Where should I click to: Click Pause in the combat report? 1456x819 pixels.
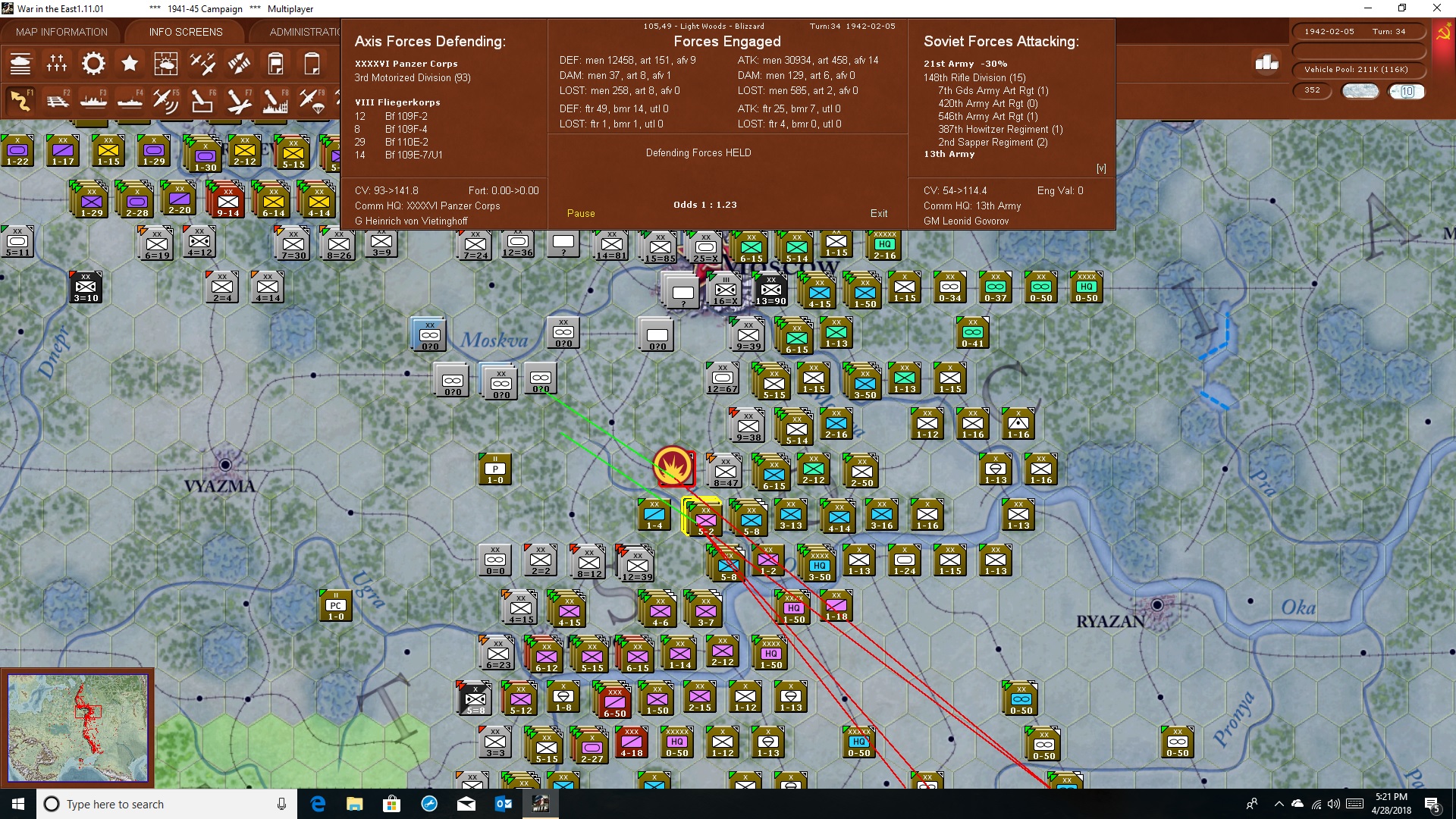[581, 214]
